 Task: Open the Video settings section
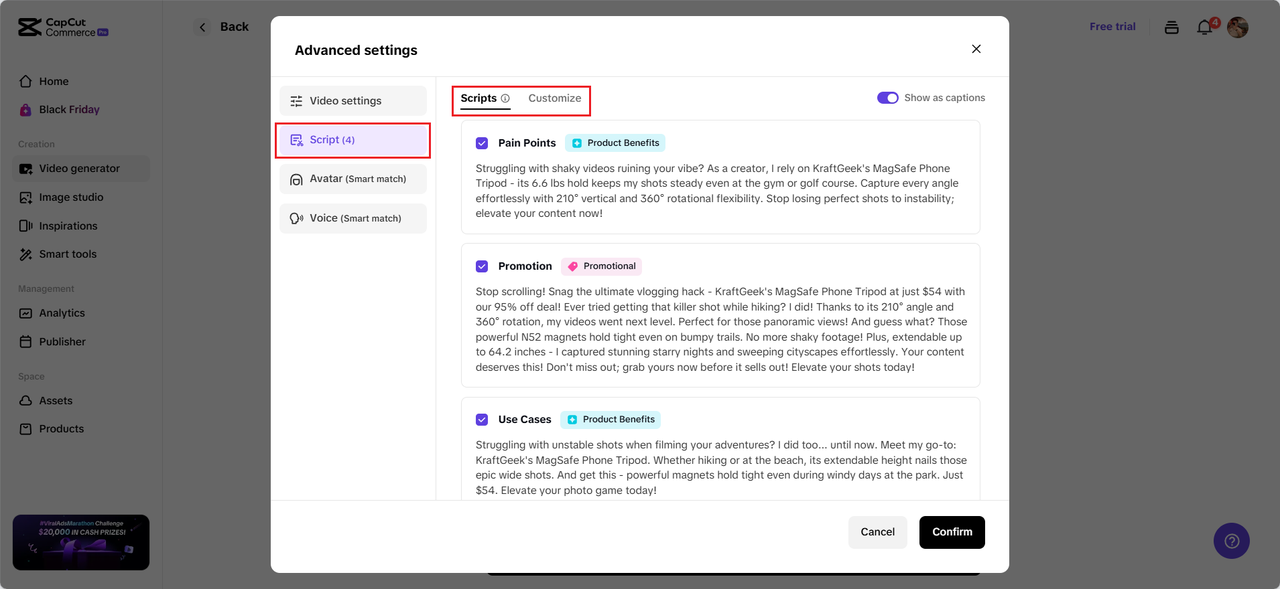[353, 101]
